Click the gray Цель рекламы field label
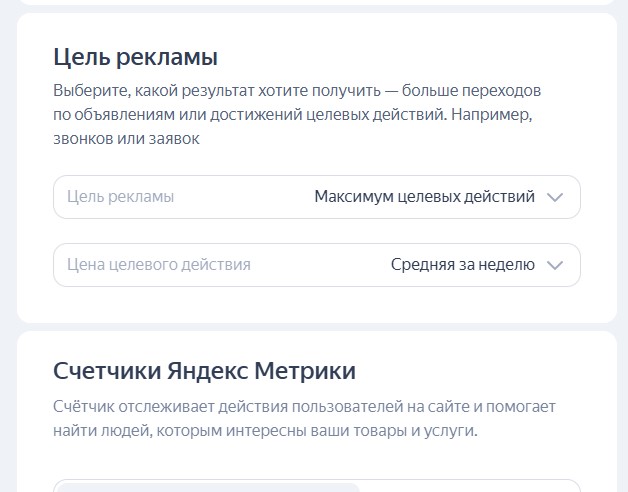 coord(121,197)
